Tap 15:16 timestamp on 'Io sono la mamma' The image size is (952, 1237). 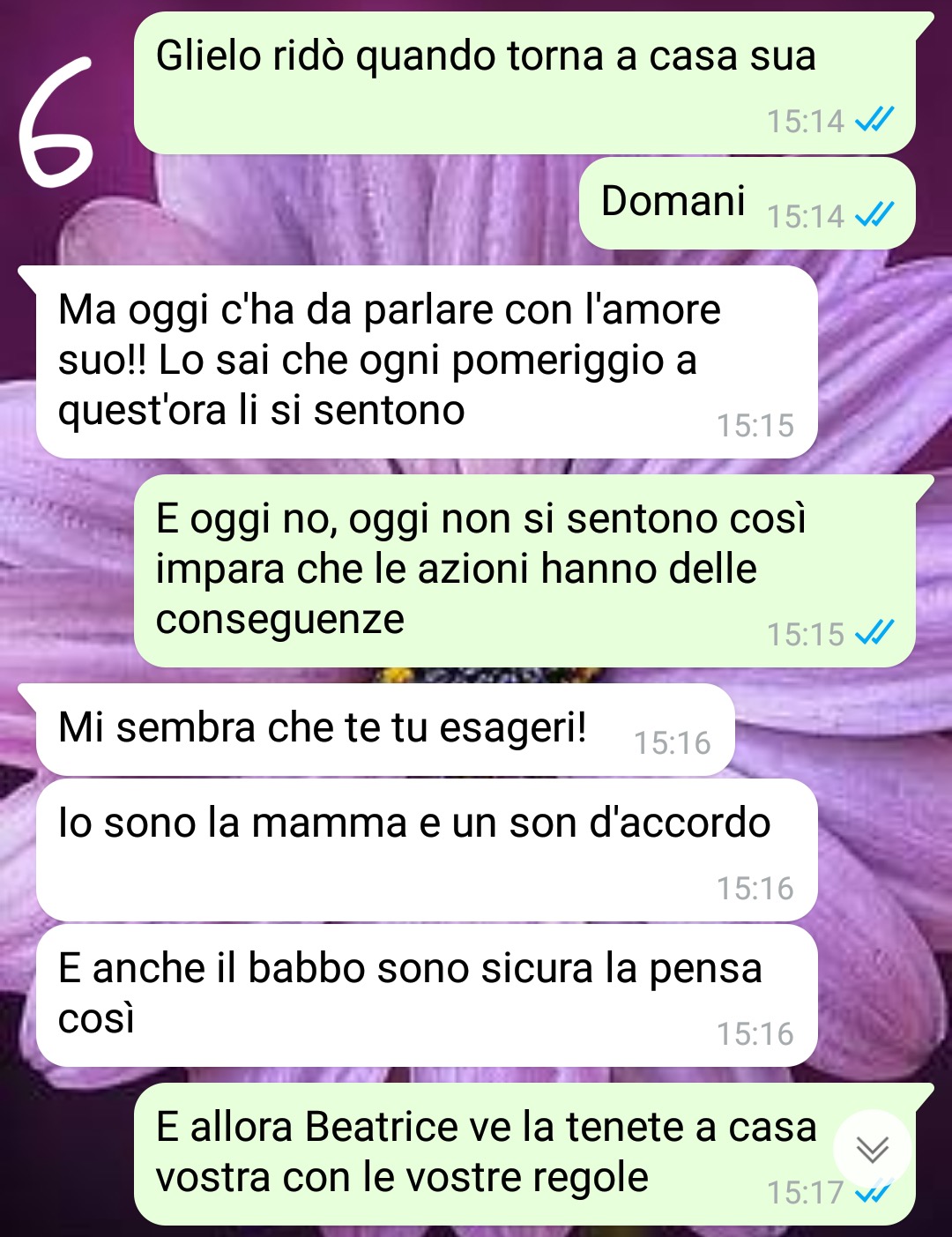[x=755, y=889]
